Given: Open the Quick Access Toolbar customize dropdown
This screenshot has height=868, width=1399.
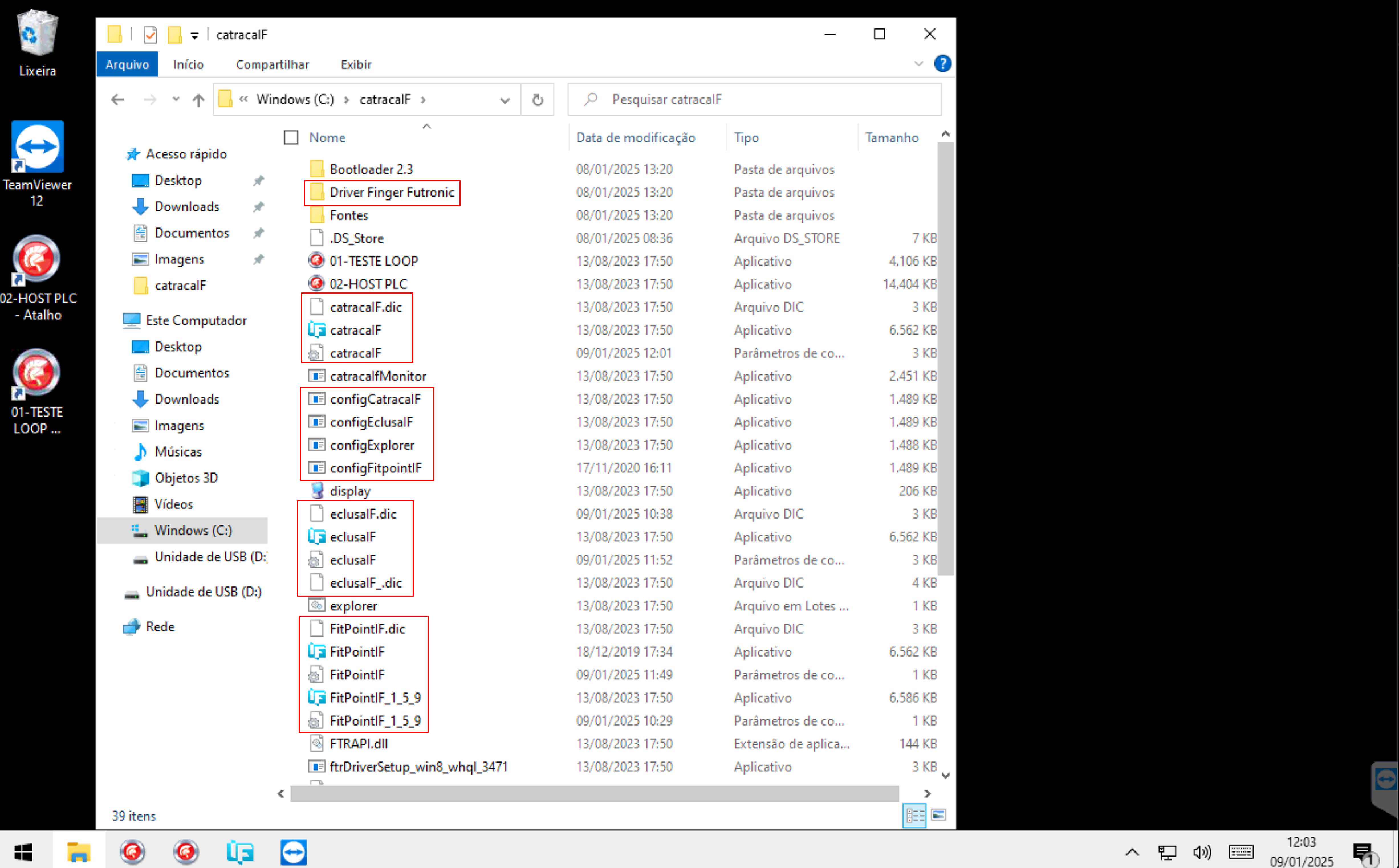Looking at the screenshot, I should coord(195,36).
